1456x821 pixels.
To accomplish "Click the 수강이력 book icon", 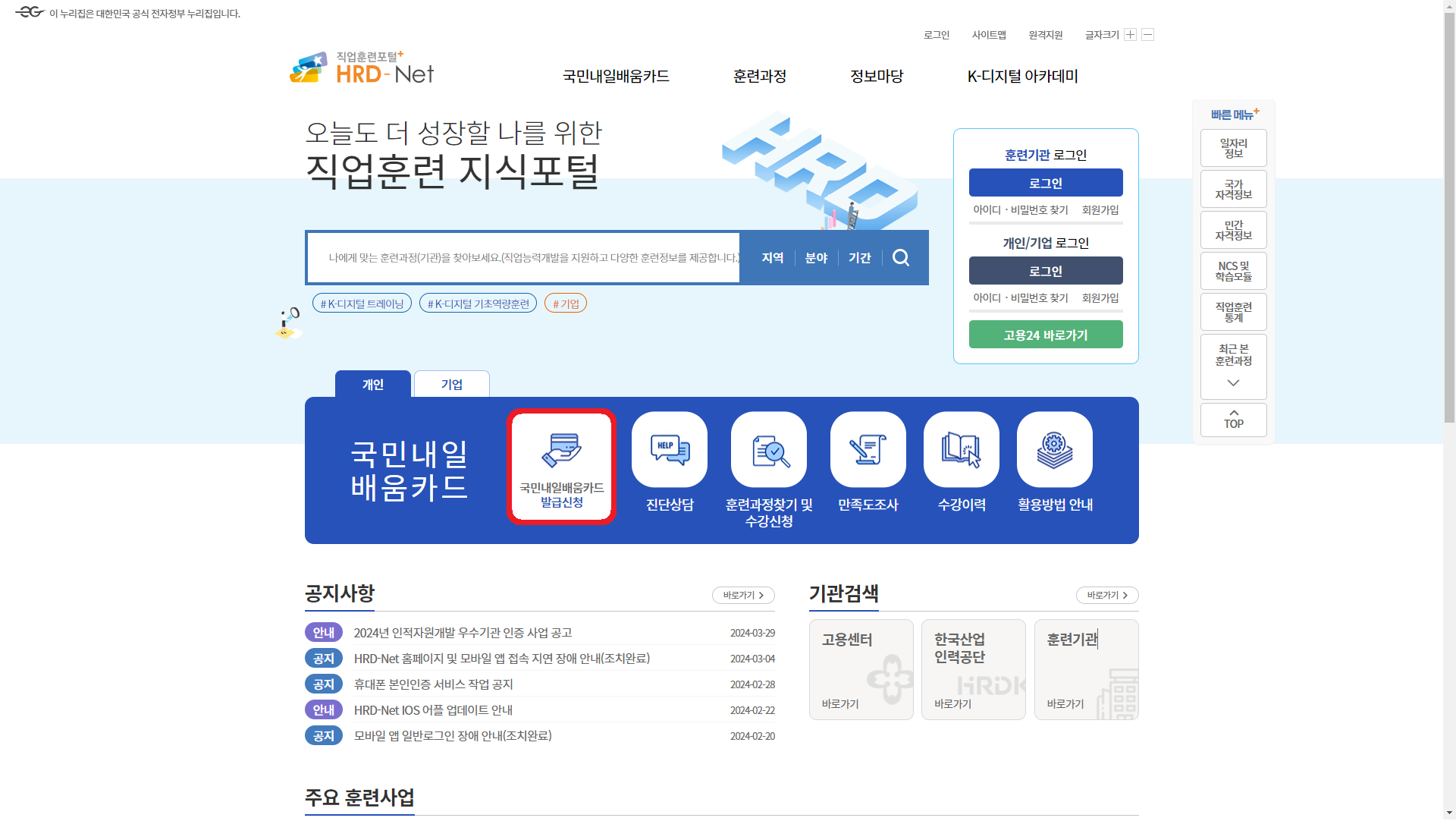I will [962, 450].
